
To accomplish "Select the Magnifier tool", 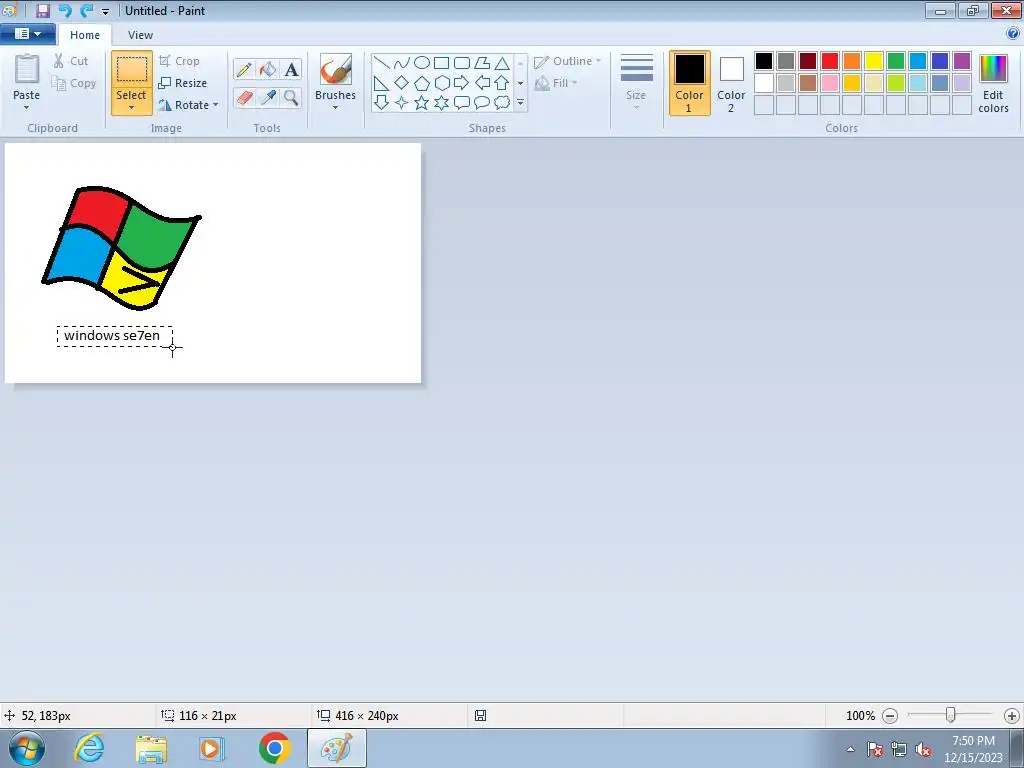I will click(x=291, y=98).
